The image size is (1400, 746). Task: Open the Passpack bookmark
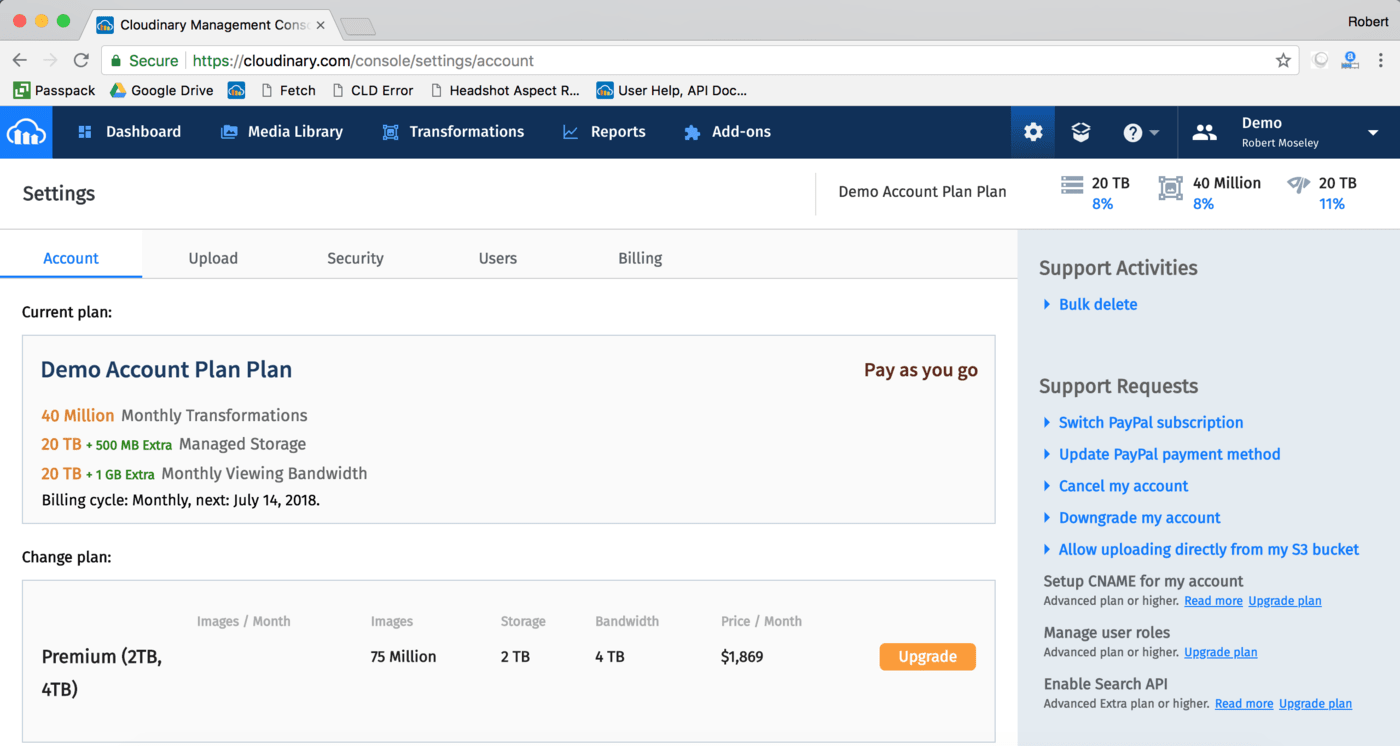tap(54, 90)
